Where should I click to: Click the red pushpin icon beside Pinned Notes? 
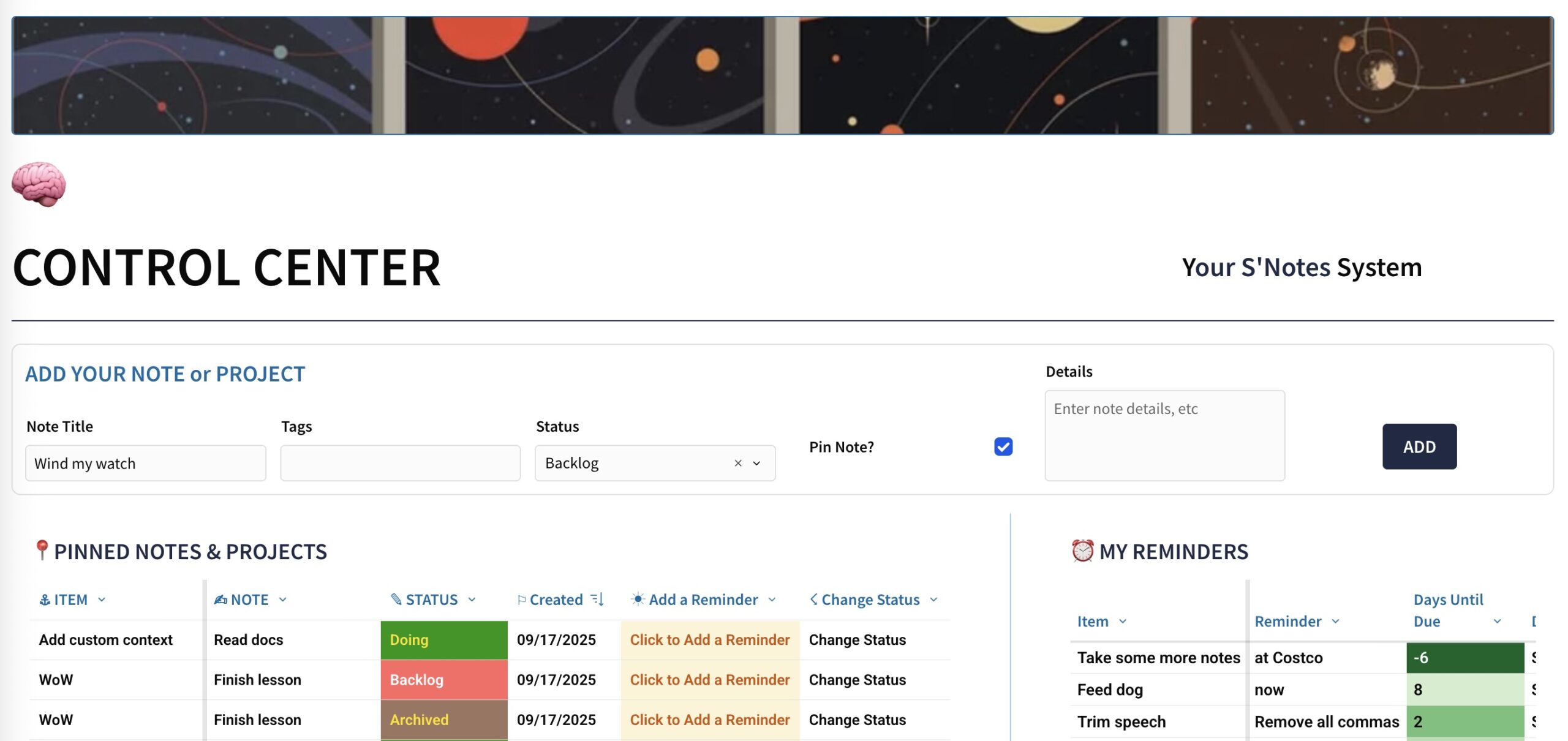click(41, 550)
